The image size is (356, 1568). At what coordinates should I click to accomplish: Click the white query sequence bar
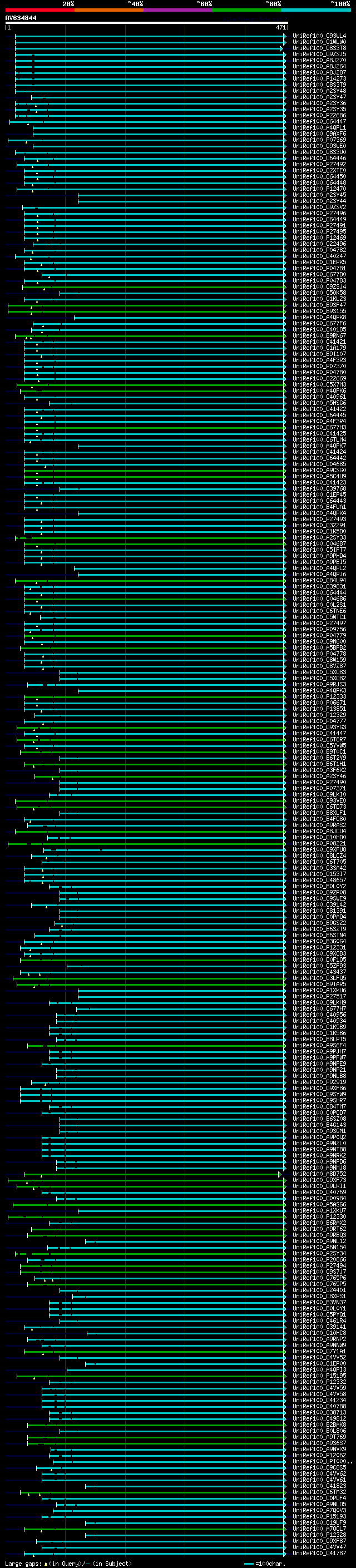(x=147, y=23)
